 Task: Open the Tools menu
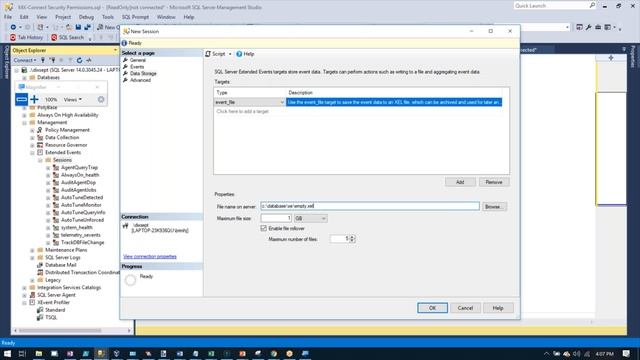click(x=108, y=17)
